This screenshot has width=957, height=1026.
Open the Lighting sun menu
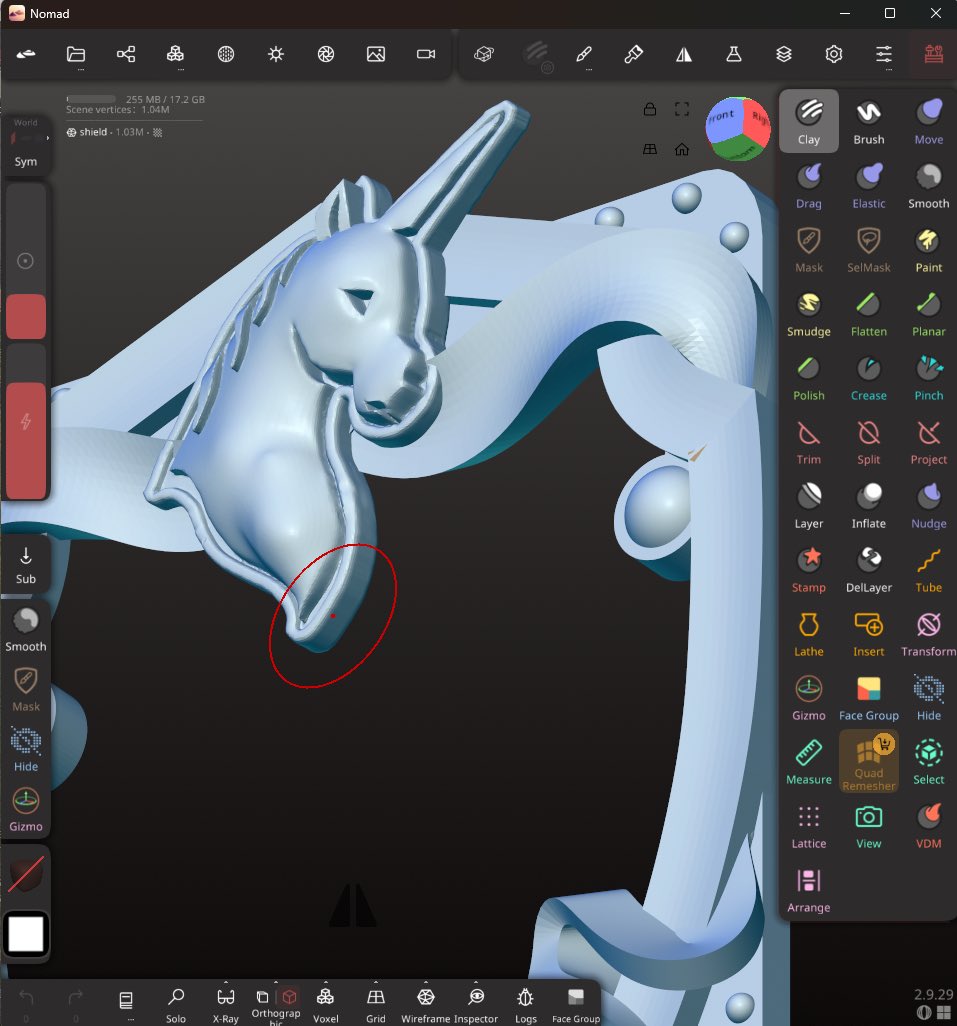[276, 54]
